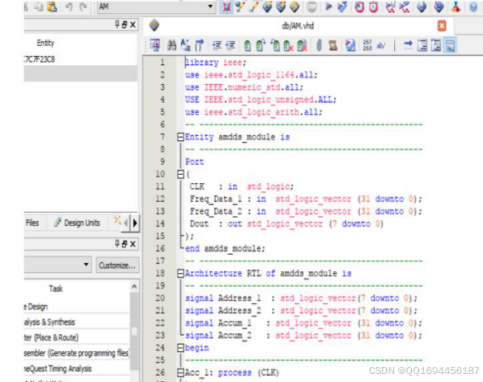Click the 'library ieee;' line in editor
The image size is (483, 382).
216,62
